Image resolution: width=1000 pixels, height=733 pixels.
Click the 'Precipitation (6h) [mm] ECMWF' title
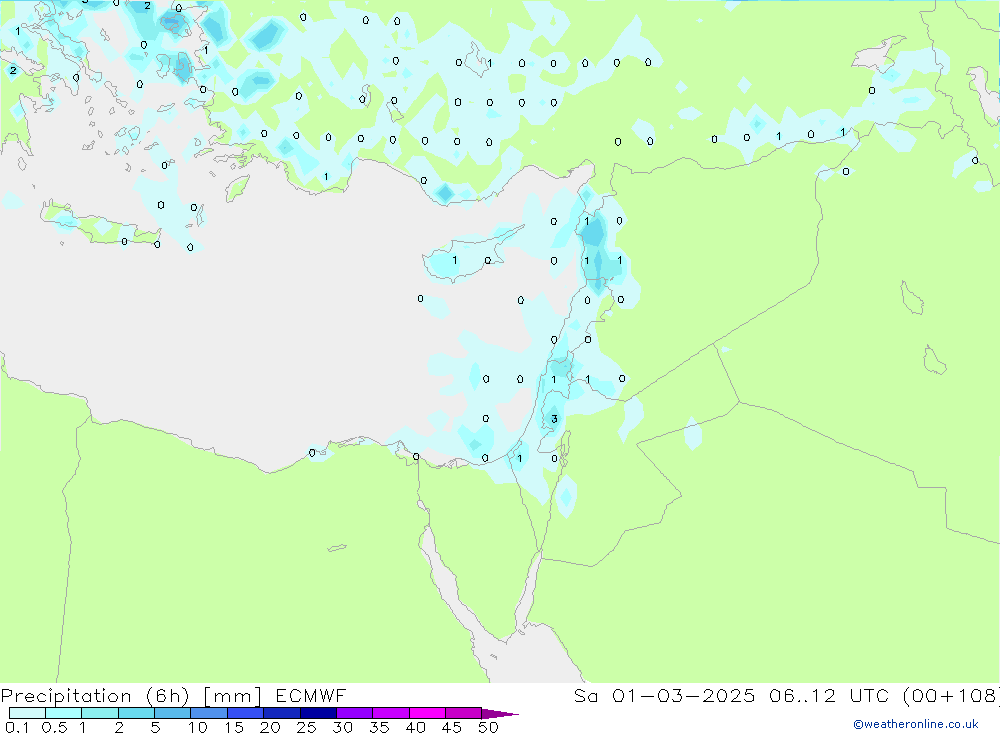(173, 696)
